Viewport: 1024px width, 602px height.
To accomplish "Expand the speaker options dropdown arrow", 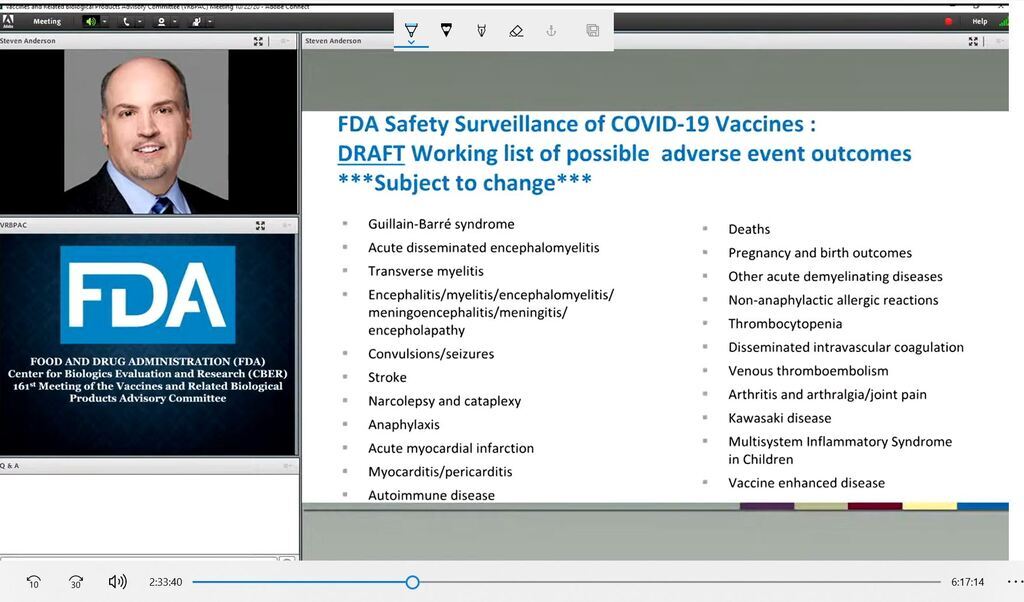I will point(104,21).
